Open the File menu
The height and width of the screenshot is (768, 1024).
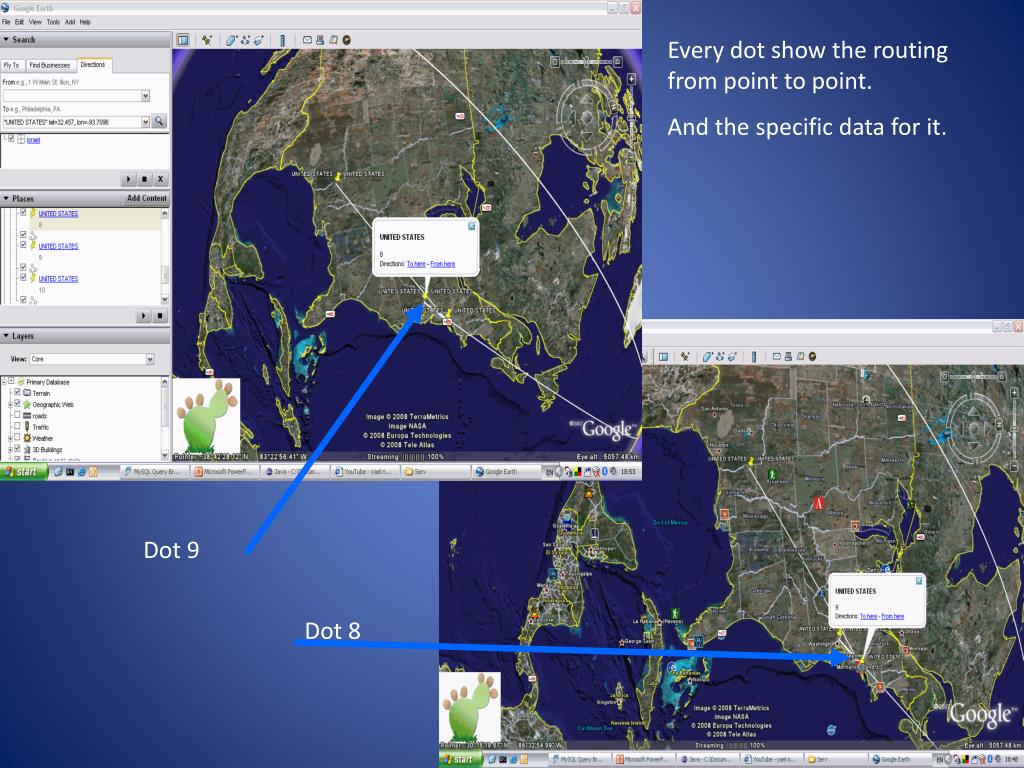(x=6, y=22)
